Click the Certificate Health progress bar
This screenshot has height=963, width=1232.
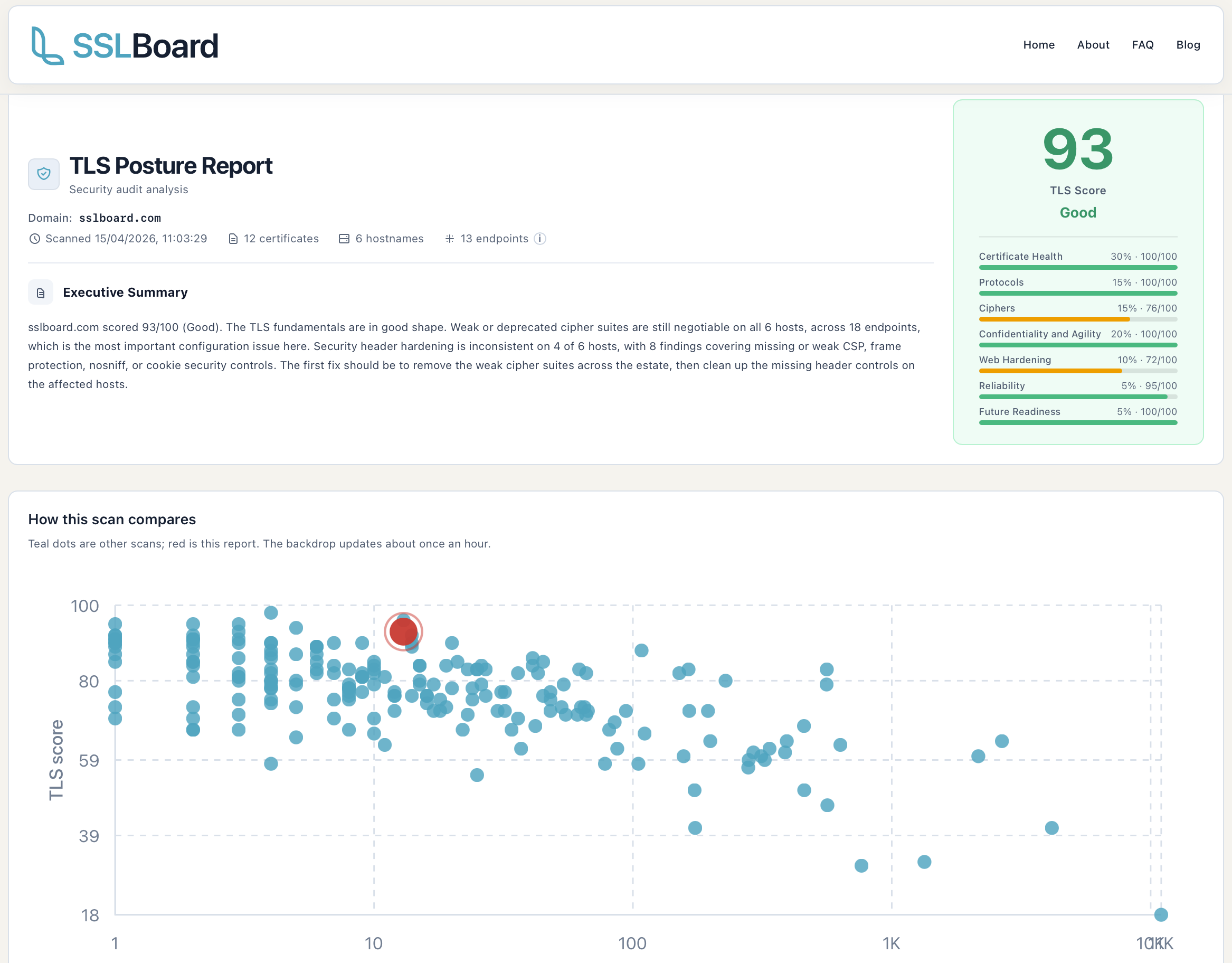tap(1077, 267)
